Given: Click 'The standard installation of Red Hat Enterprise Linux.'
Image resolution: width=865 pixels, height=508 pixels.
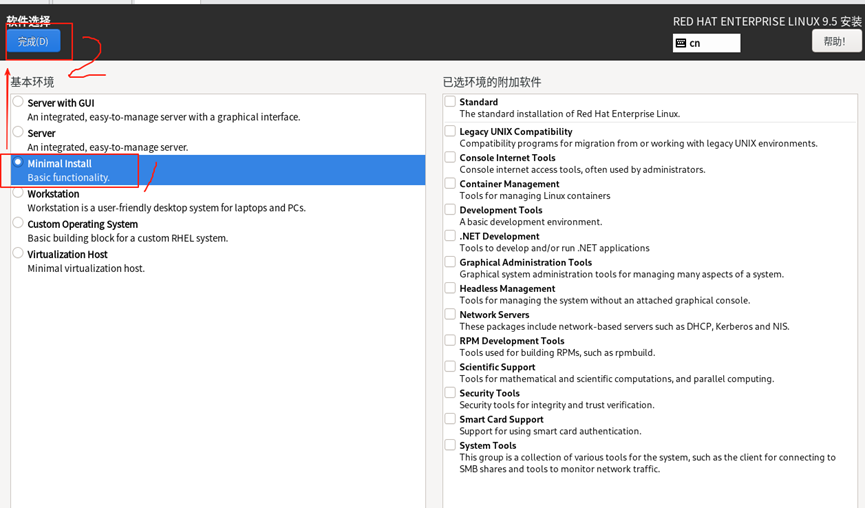Looking at the screenshot, I should (x=569, y=114).
